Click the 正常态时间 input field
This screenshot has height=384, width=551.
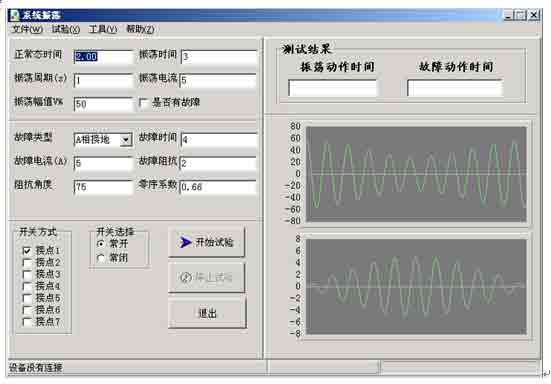[103, 57]
